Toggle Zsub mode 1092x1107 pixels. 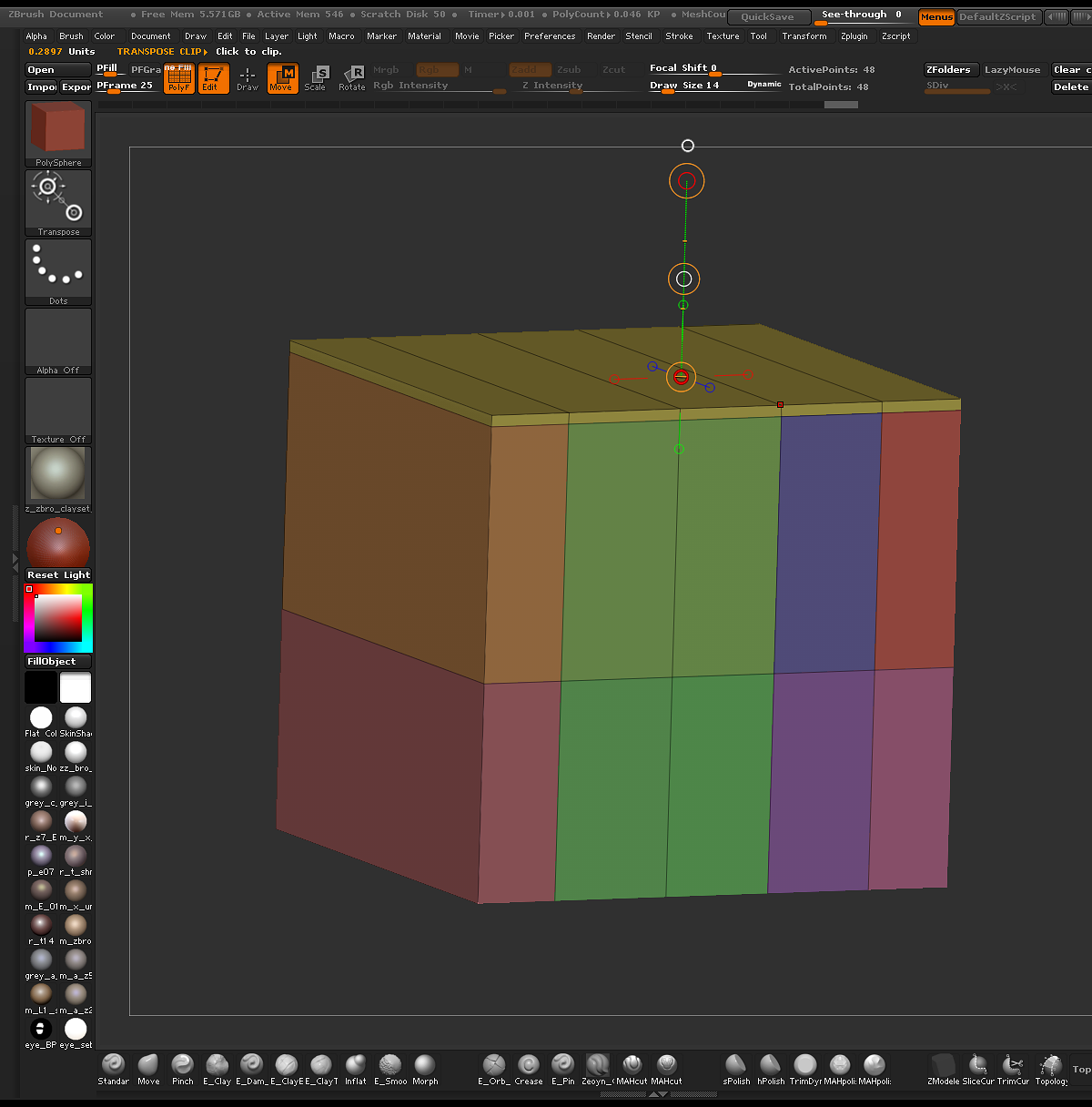tap(569, 70)
